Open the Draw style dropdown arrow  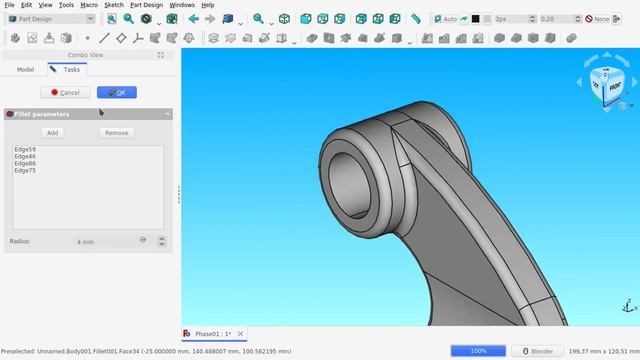click(x=159, y=23)
